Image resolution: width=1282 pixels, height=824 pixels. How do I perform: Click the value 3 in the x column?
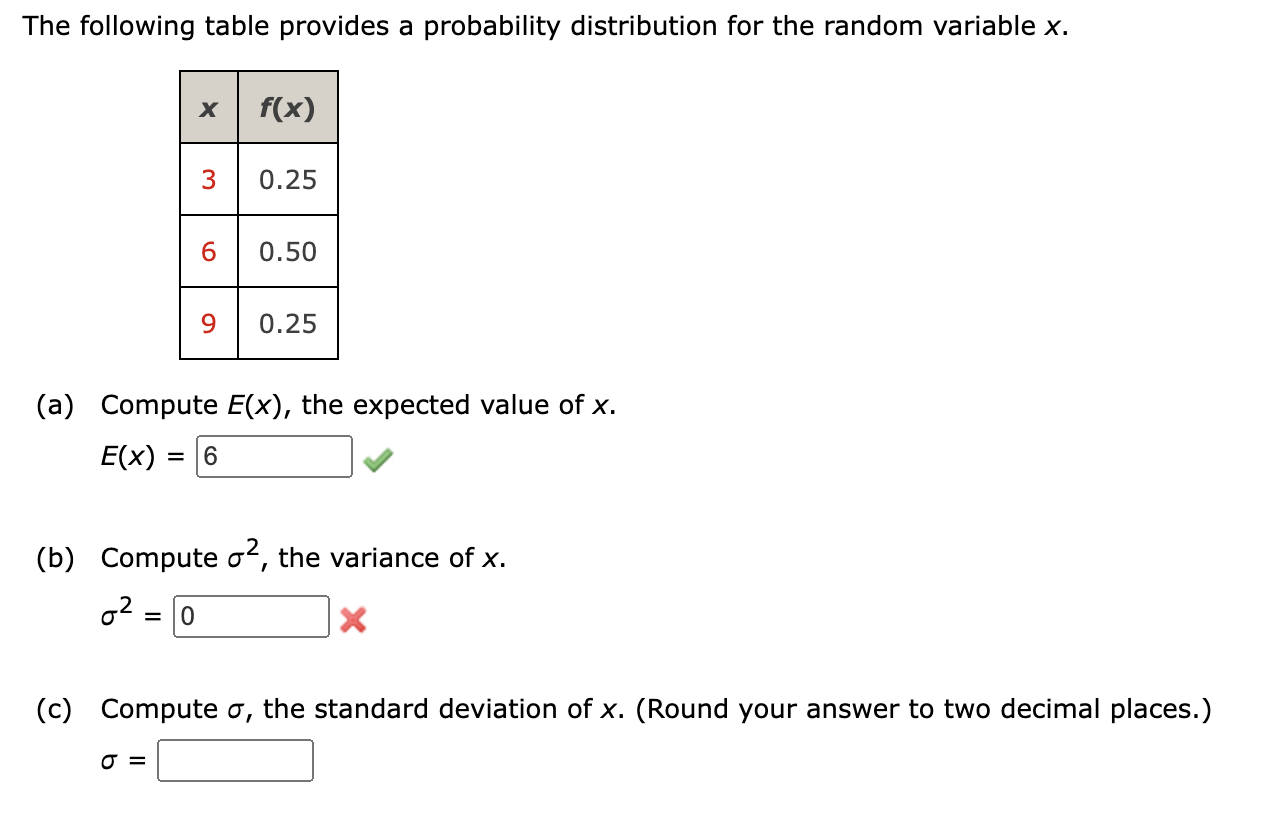[x=208, y=180]
